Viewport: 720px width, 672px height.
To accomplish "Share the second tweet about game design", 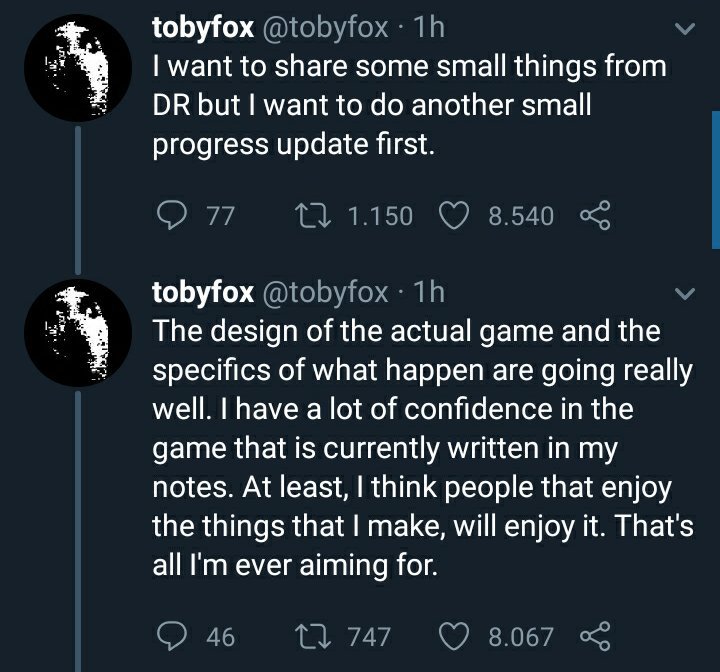I will tap(596, 636).
